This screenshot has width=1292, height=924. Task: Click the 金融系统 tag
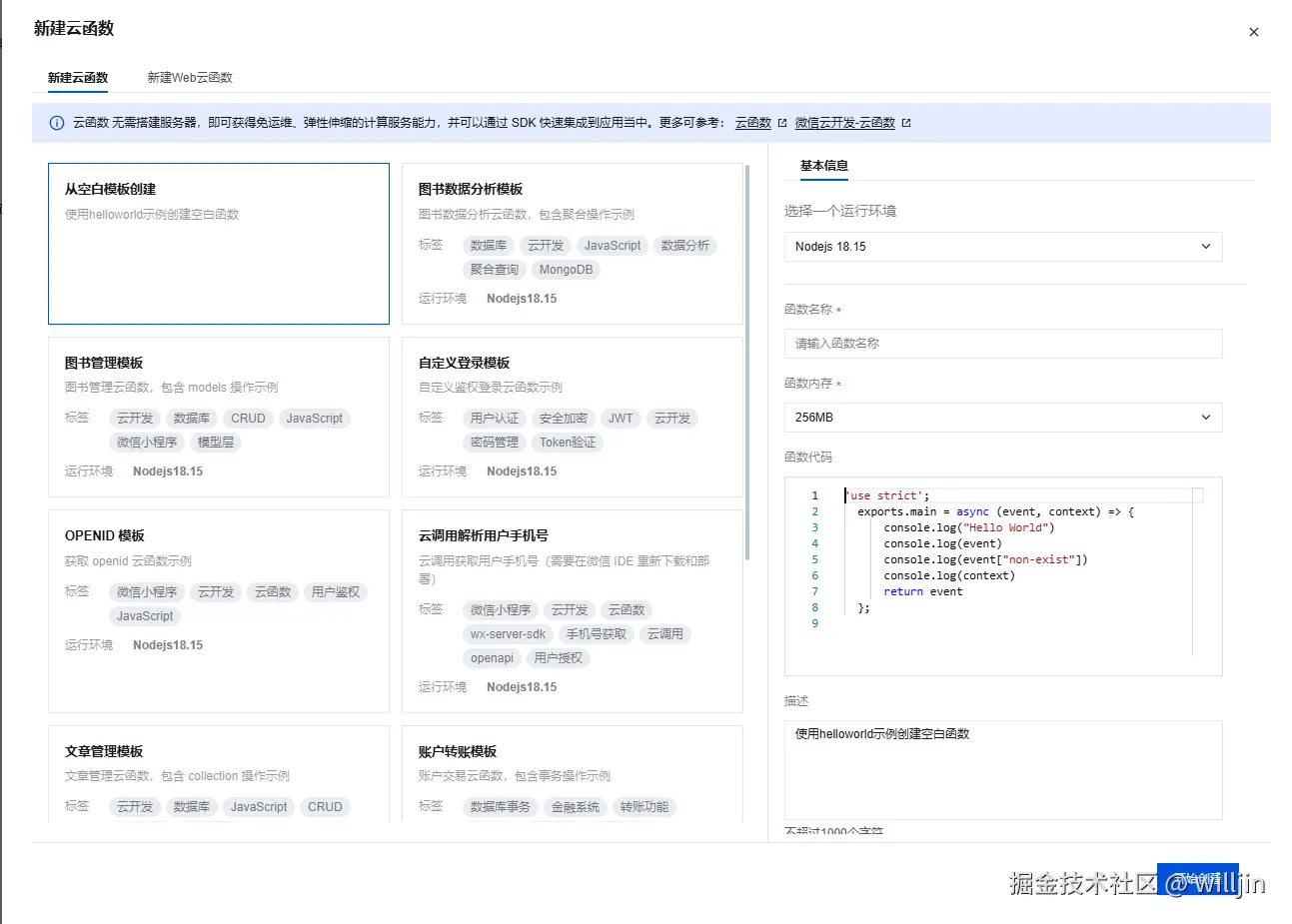pos(576,807)
